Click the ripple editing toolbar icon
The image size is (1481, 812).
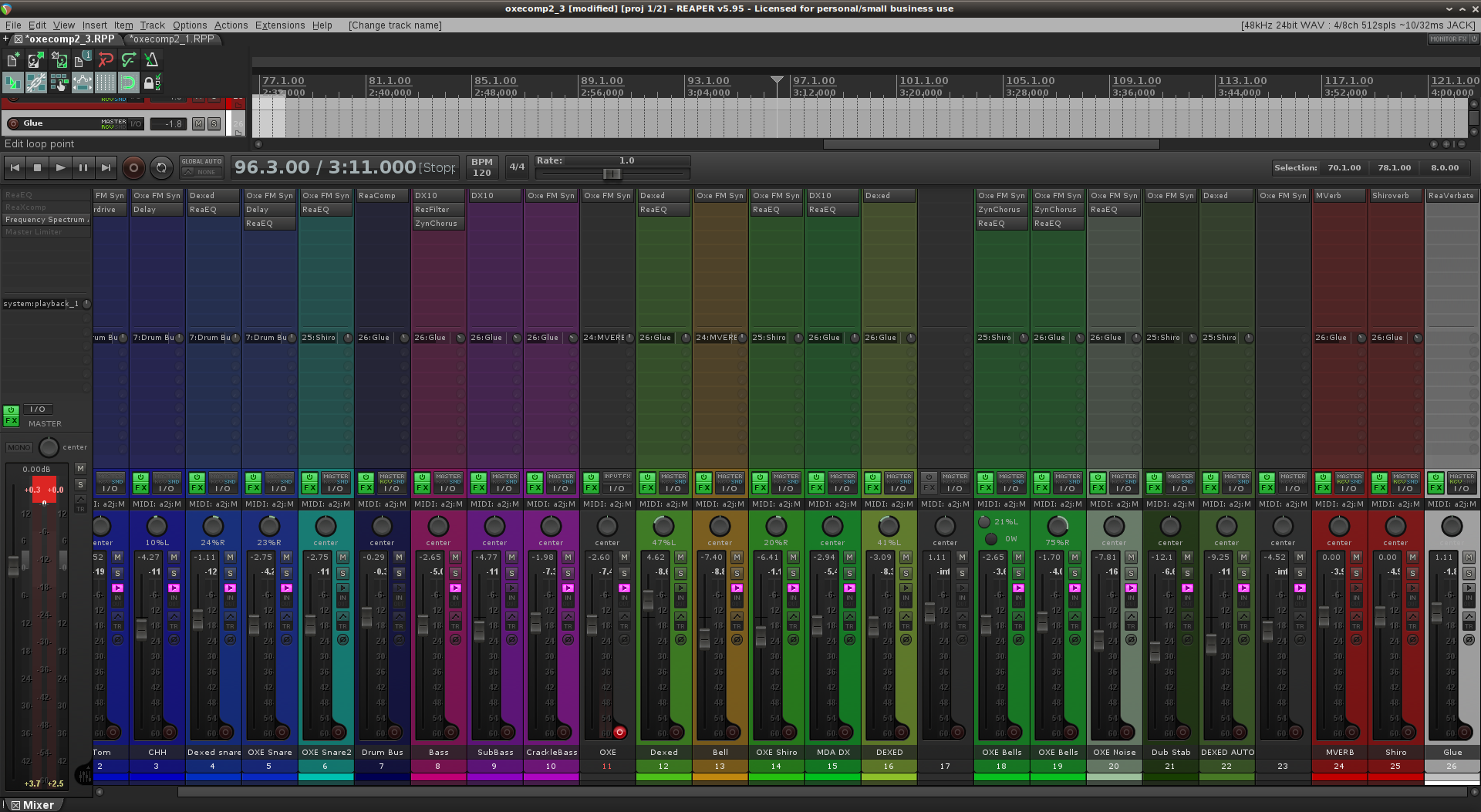click(x=59, y=83)
